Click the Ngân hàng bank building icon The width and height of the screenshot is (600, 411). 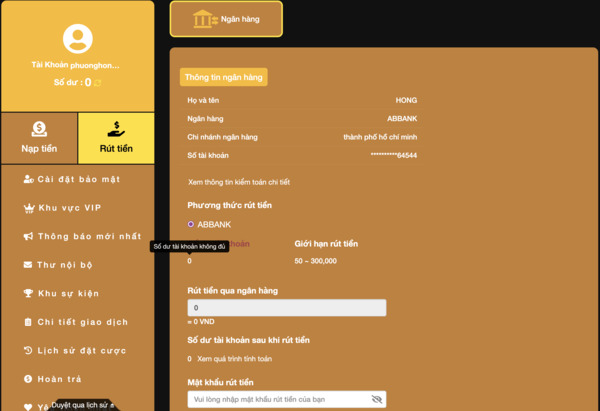point(204,19)
